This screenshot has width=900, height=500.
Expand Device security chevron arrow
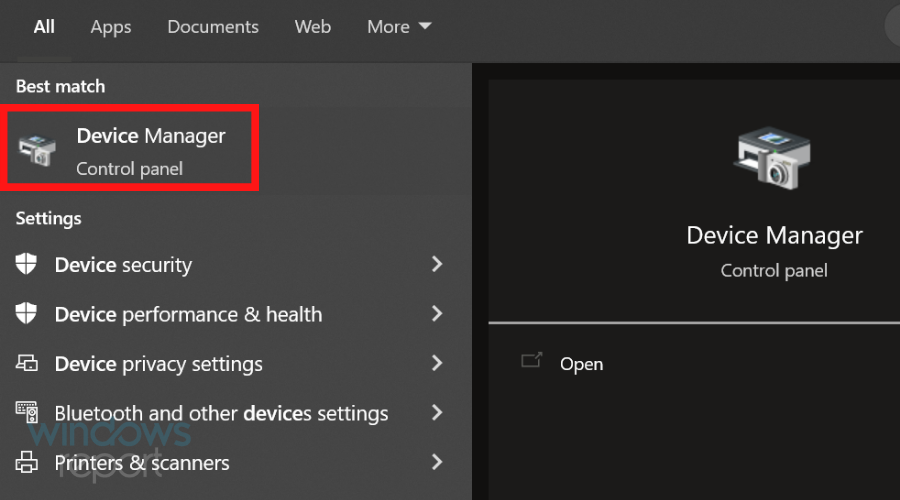[437, 264]
